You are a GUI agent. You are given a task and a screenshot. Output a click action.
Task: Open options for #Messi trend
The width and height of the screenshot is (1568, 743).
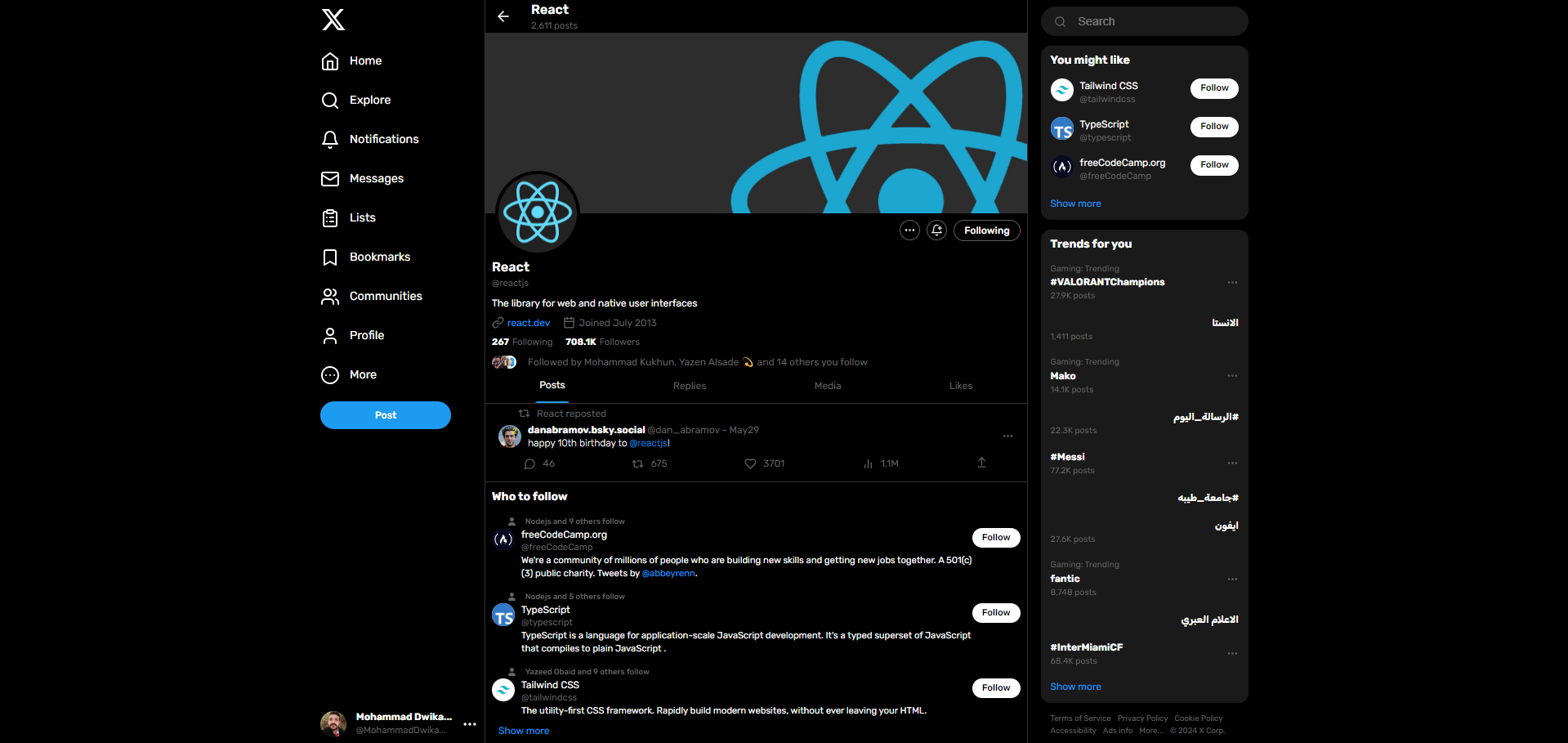(1232, 463)
